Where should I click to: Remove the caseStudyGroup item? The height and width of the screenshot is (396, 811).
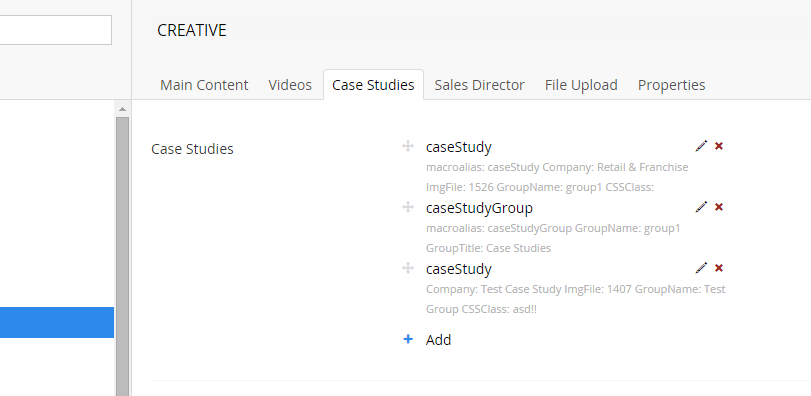coord(718,207)
